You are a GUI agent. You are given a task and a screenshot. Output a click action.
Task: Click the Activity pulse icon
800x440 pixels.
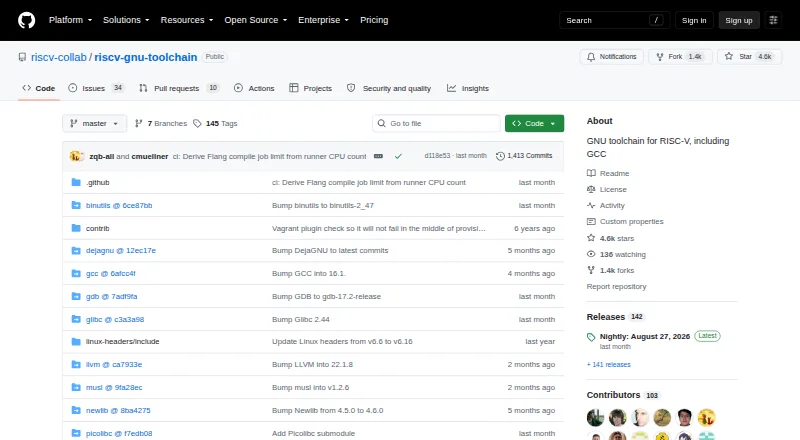pos(591,205)
